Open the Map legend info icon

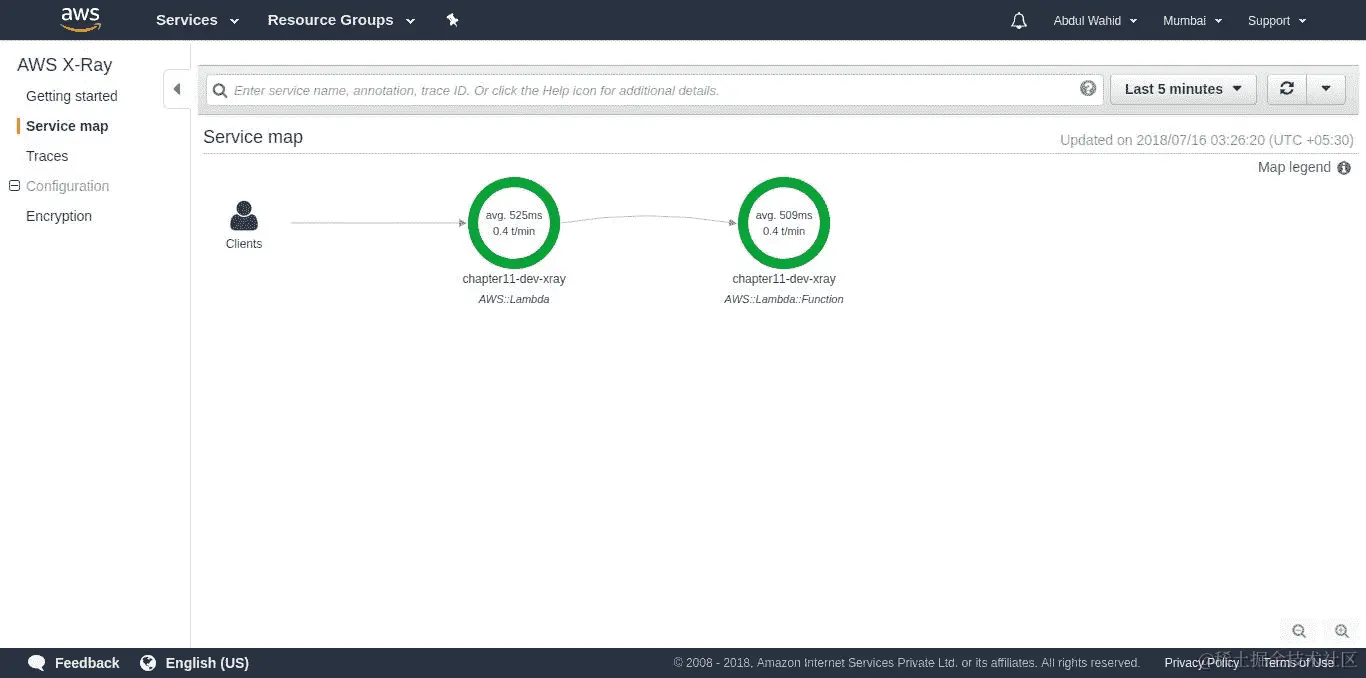point(1344,168)
